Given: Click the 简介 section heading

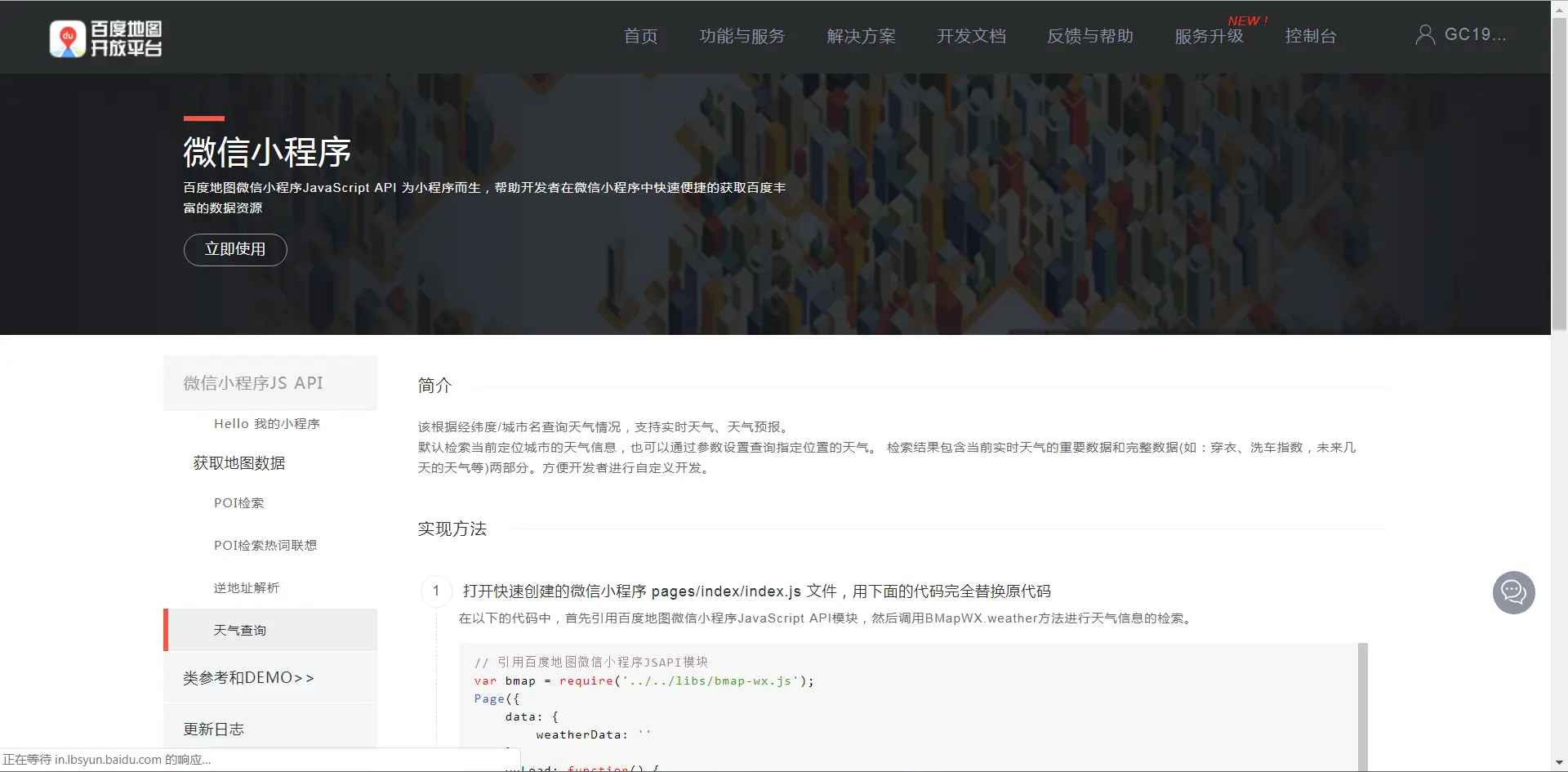Looking at the screenshot, I should pos(434,386).
